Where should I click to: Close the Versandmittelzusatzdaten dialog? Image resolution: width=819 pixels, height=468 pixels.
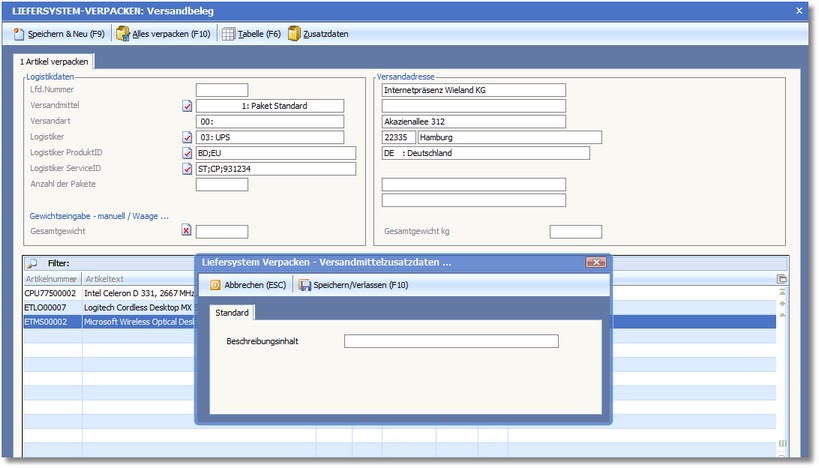tap(595, 262)
